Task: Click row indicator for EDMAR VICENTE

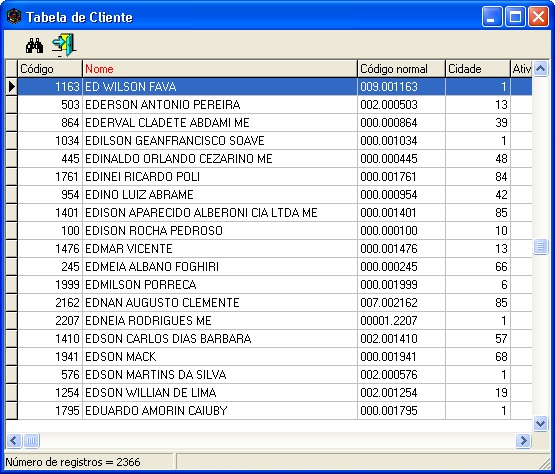Action: [x=11, y=249]
